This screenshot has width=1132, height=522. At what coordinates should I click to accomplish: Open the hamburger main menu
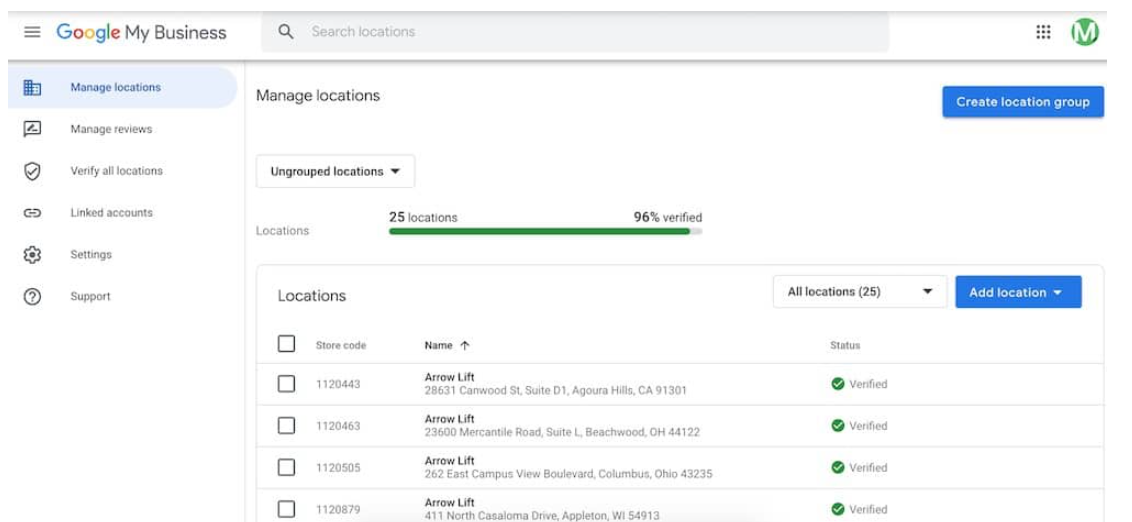click(32, 32)
